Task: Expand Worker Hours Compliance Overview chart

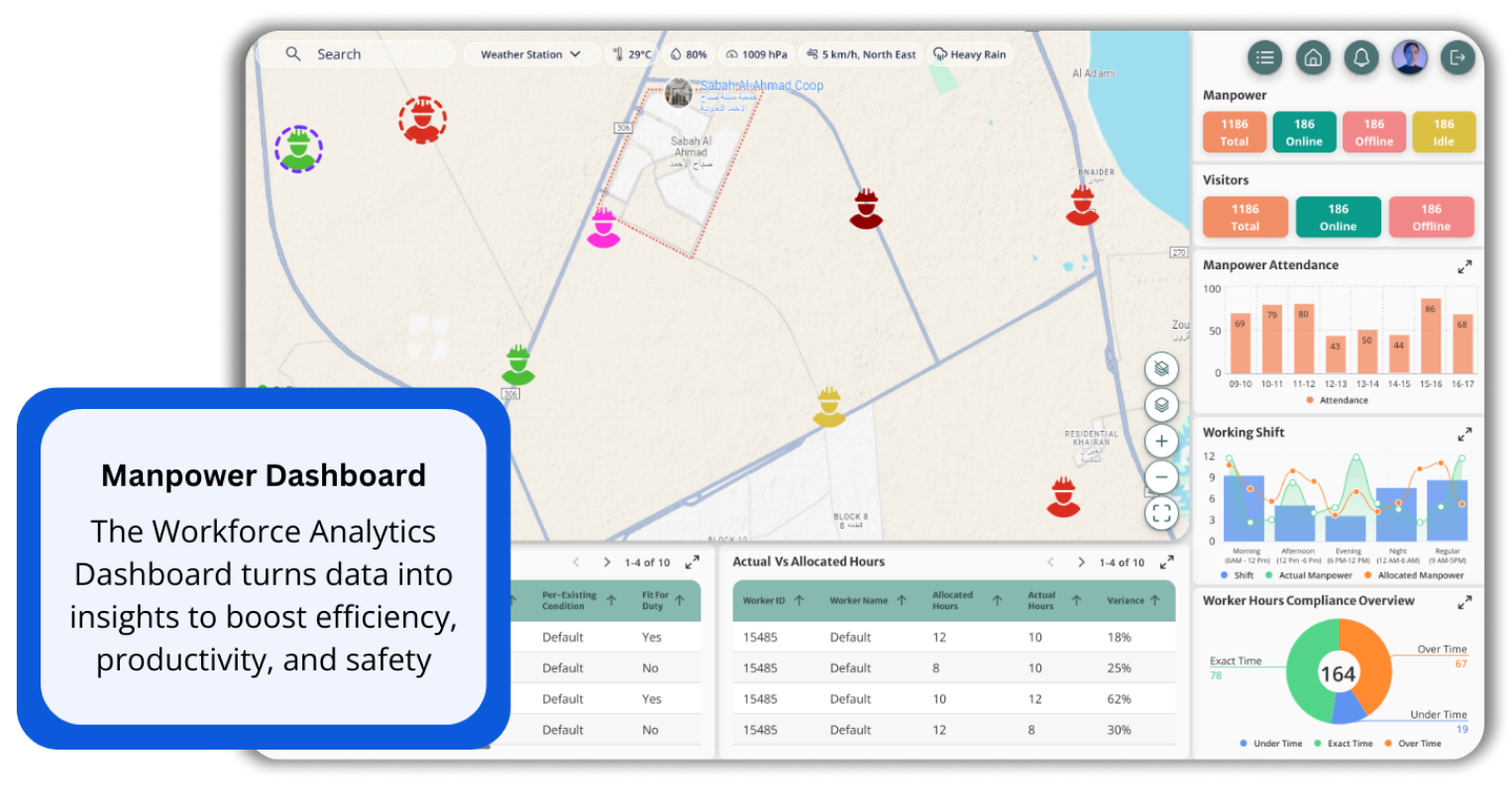Action: [x=1464, y=602]
